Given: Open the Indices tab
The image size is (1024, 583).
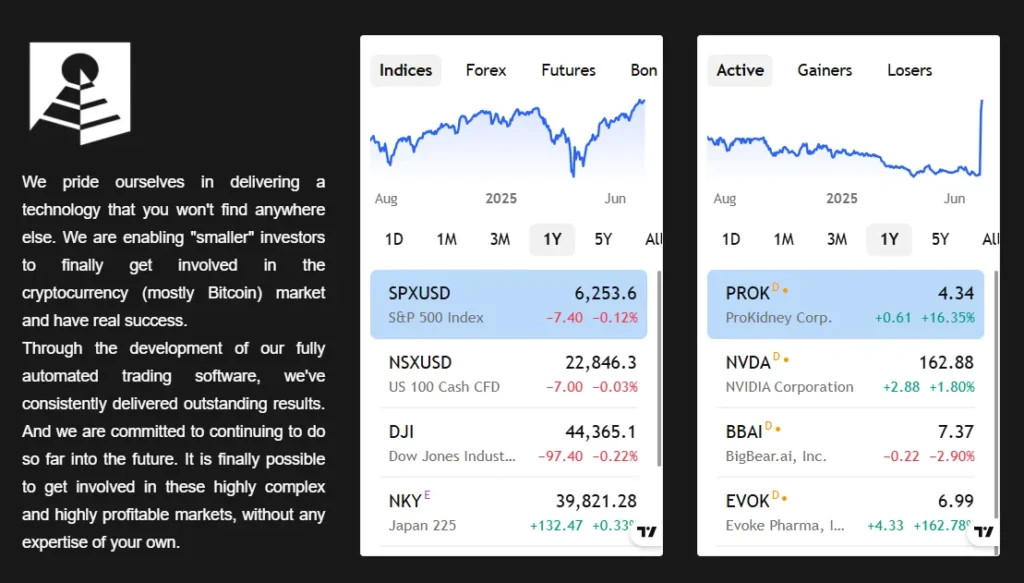Looking at the screenshot, I should [x=406, y=70].
